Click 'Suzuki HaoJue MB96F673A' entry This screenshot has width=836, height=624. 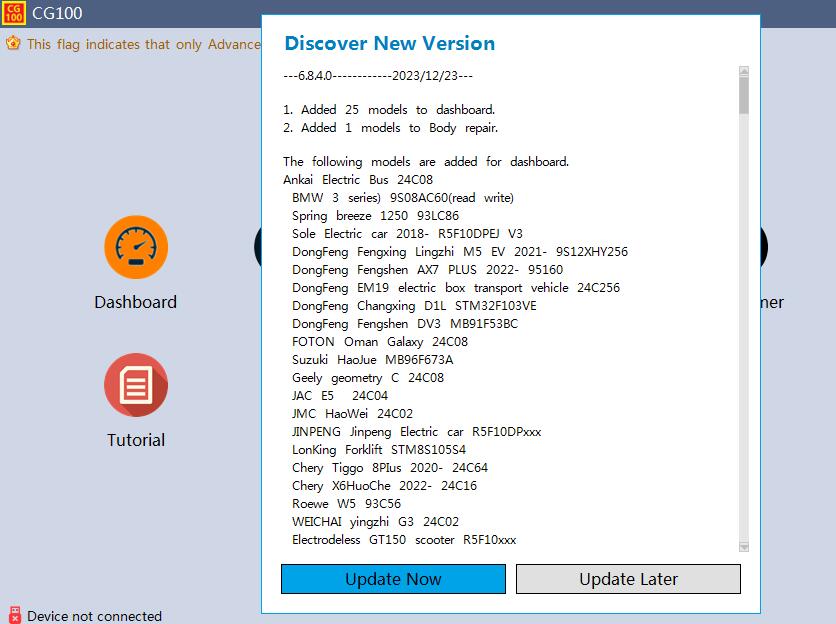(372, 360)
